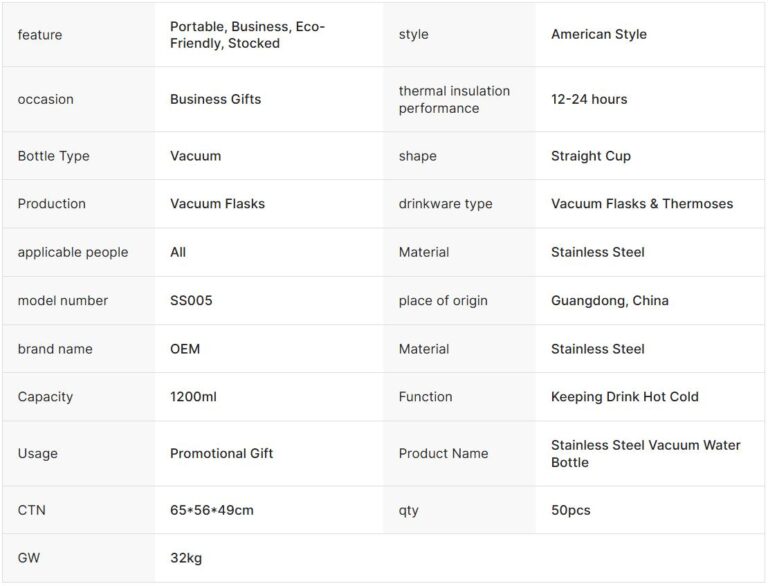This screenshot has width=768, height=586.
Task: Select 'Keeping Drink Hot Cold' function value
Action: click(624, 397)
